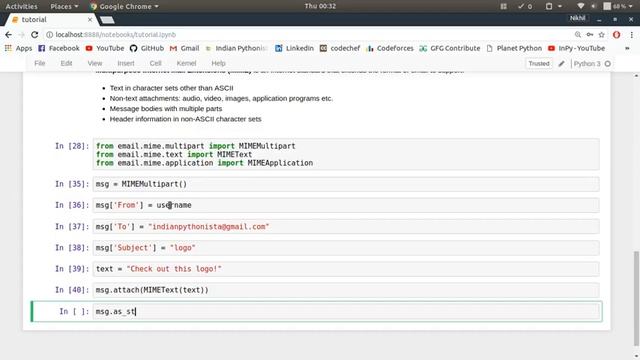The height and width of the screenshot is (360, 640).
Task: Open the Jupyter Insert menu
Action: [x=126, y=63]
